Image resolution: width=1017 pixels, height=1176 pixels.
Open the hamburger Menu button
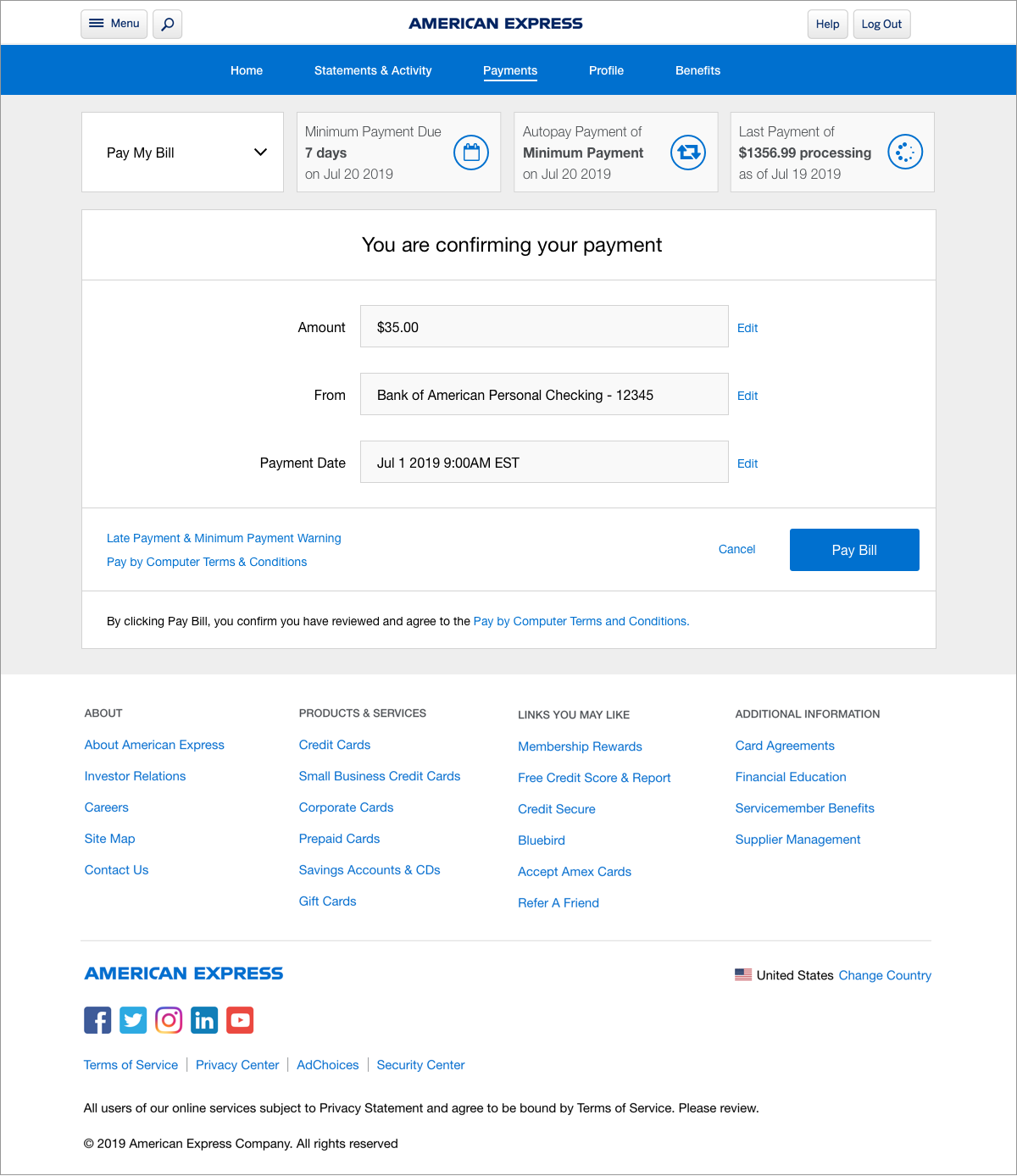coord(114,24)
